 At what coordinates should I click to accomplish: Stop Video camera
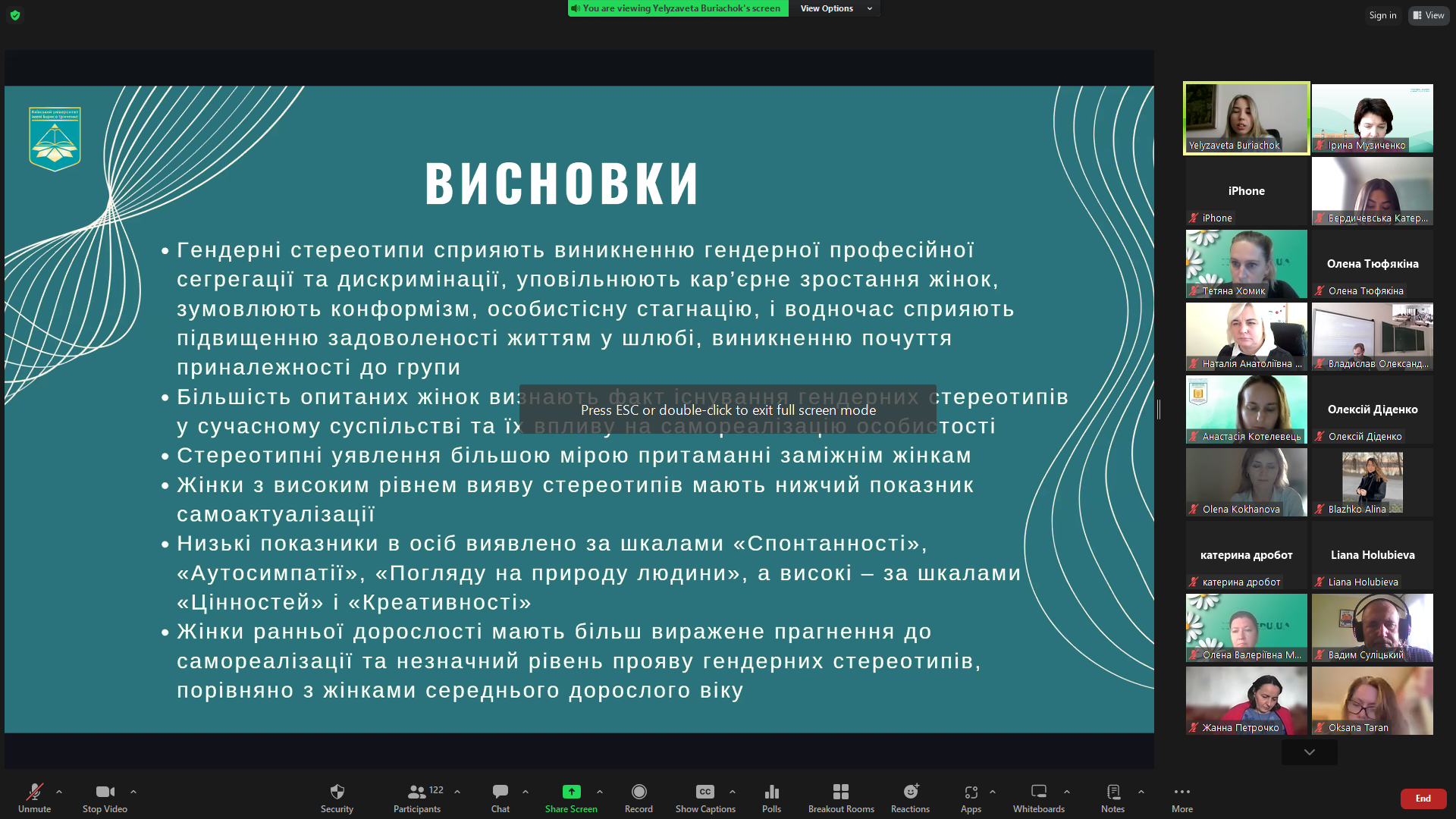coord(105,797)
